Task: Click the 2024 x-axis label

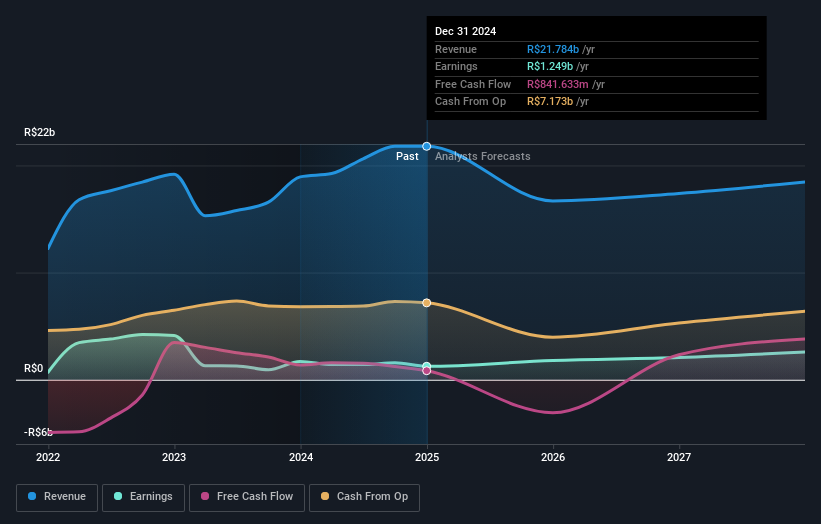Action: pyautogui.click(x=301, y=458)
